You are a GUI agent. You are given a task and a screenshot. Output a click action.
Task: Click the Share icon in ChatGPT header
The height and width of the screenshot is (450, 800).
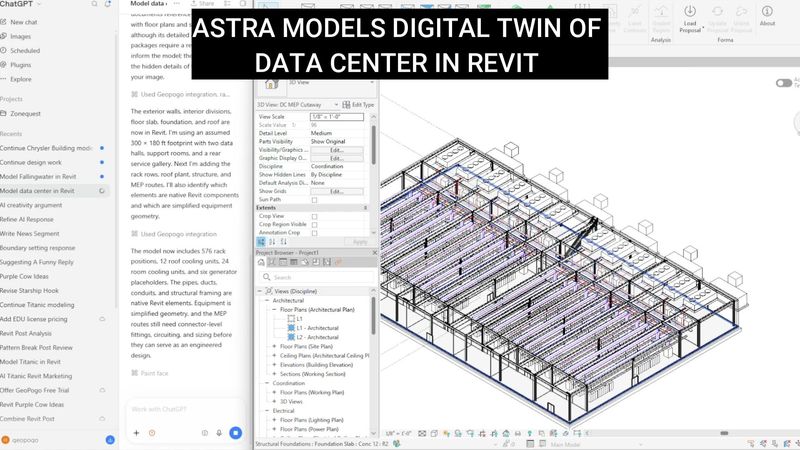point(203,4)
